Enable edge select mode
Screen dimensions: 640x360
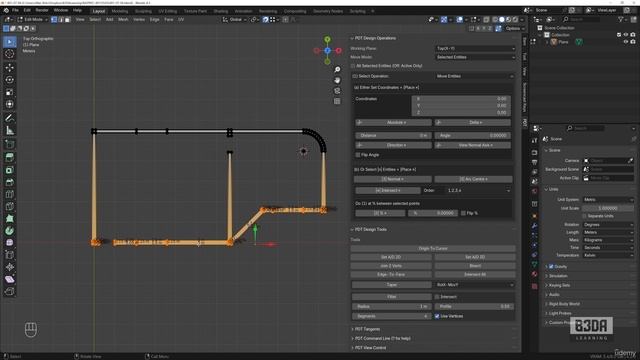(x=61, y=20)
